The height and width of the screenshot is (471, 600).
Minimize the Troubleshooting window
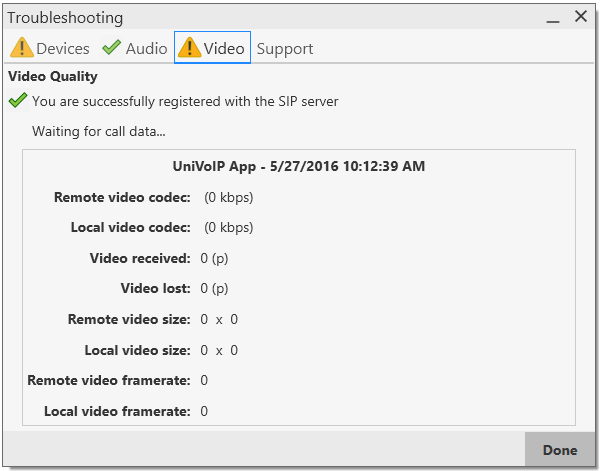[553, 18]
